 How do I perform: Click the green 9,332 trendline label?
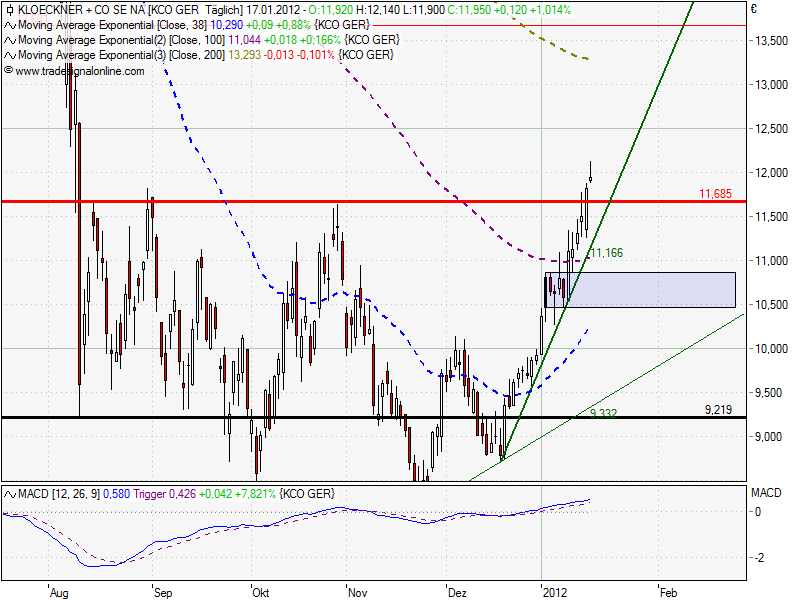(x=604, y=413)
